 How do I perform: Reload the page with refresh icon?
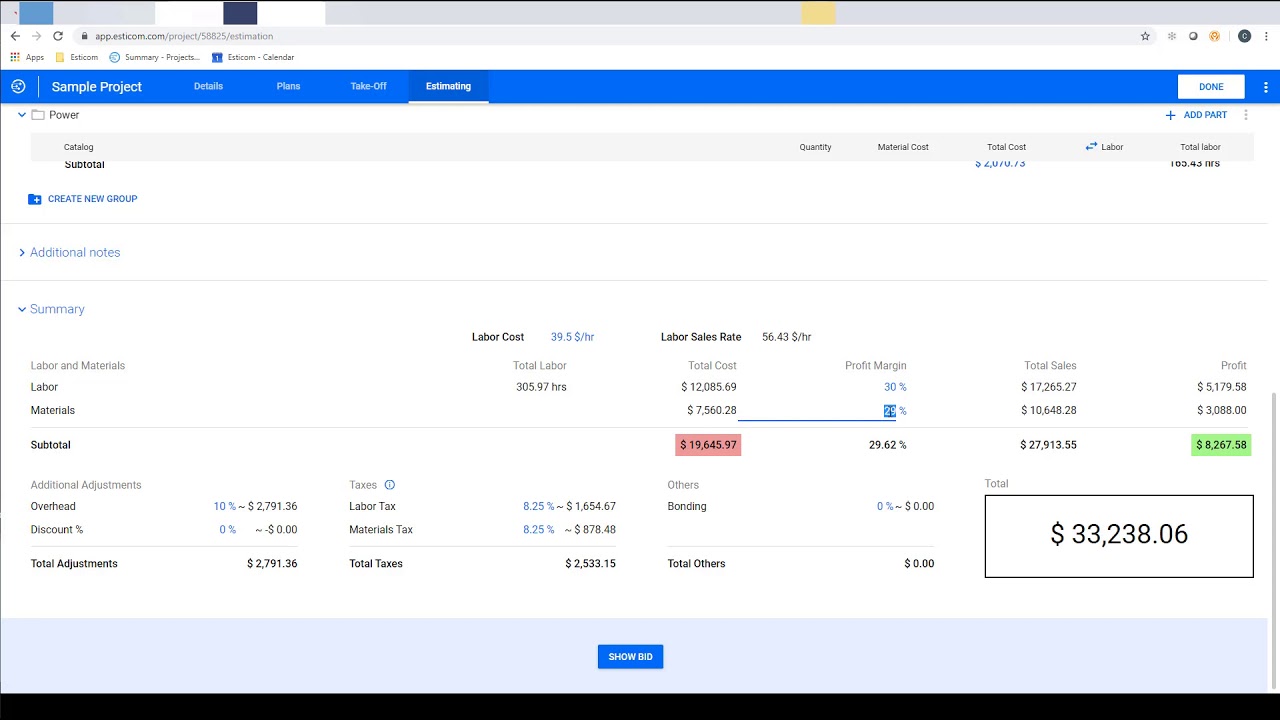pos(58,36)
